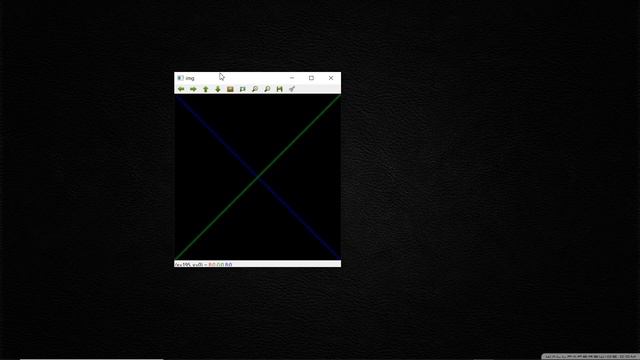Zoom out using second magnifier icon
The image size is (640, 360).
pyautogui.click(x=267, y=89)
